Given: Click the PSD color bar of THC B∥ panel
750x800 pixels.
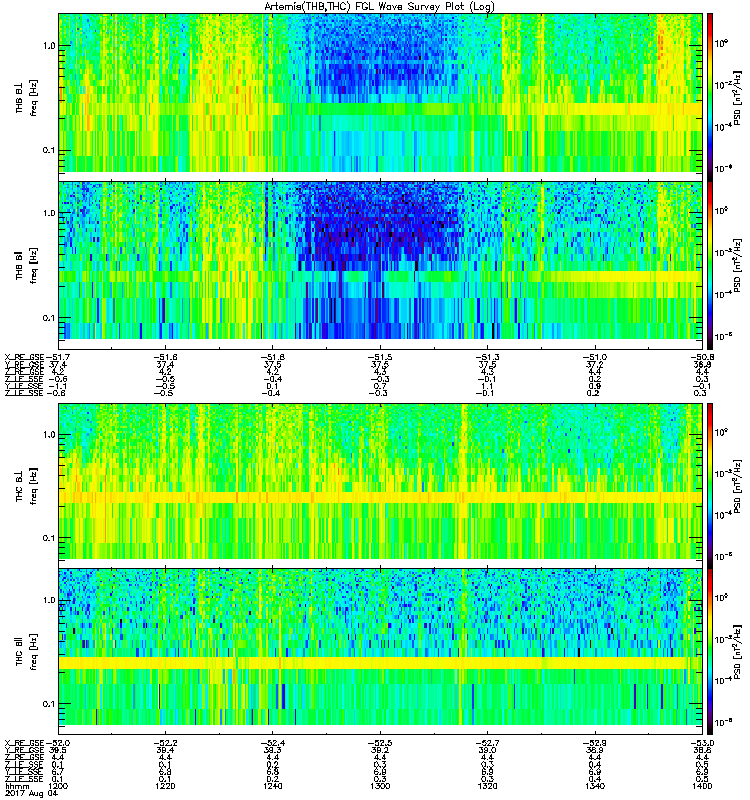Looking at the screenshot, I should click(710, 652).
